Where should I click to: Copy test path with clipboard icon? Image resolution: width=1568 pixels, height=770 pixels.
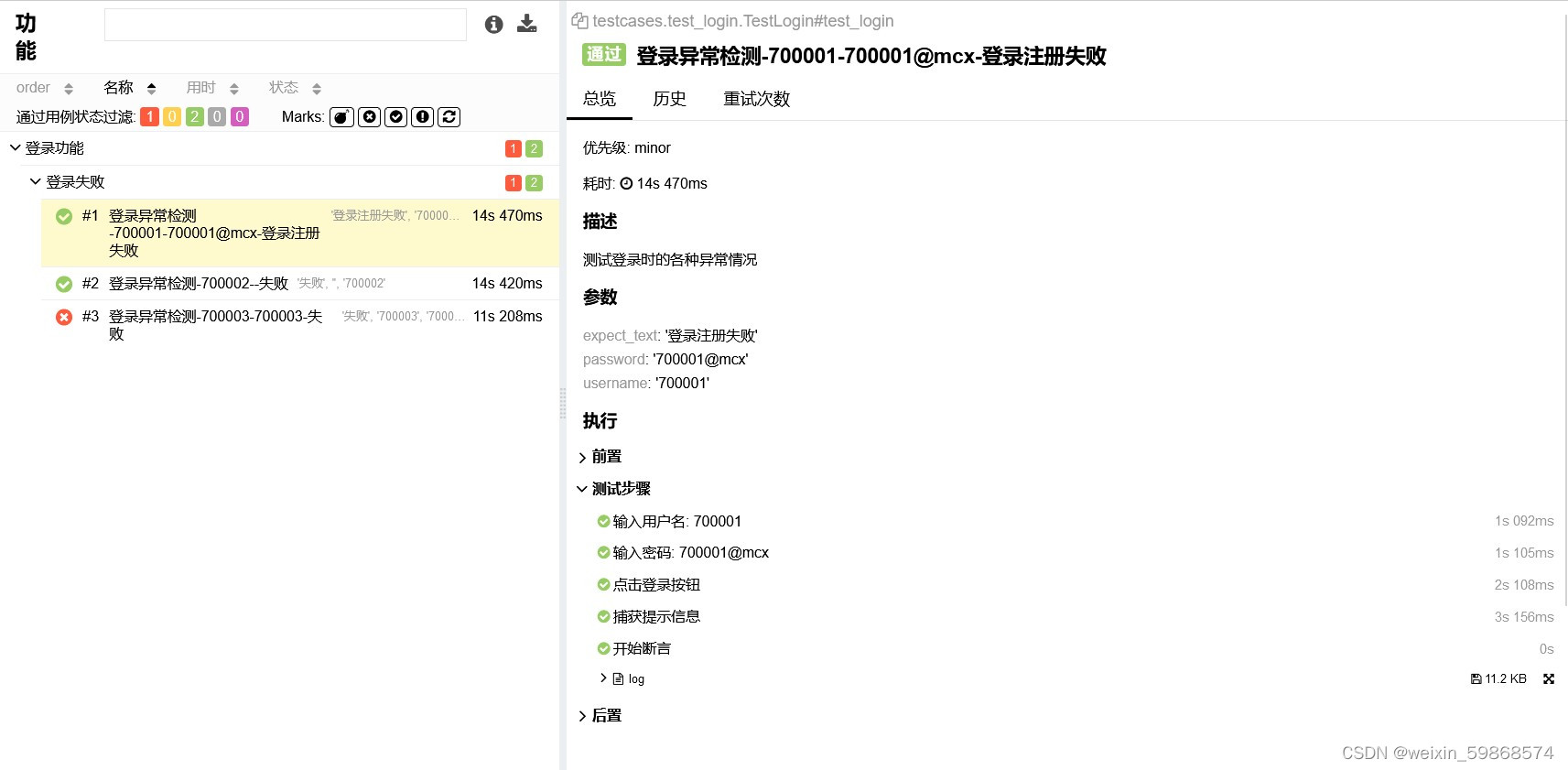[x=579, y=20]
